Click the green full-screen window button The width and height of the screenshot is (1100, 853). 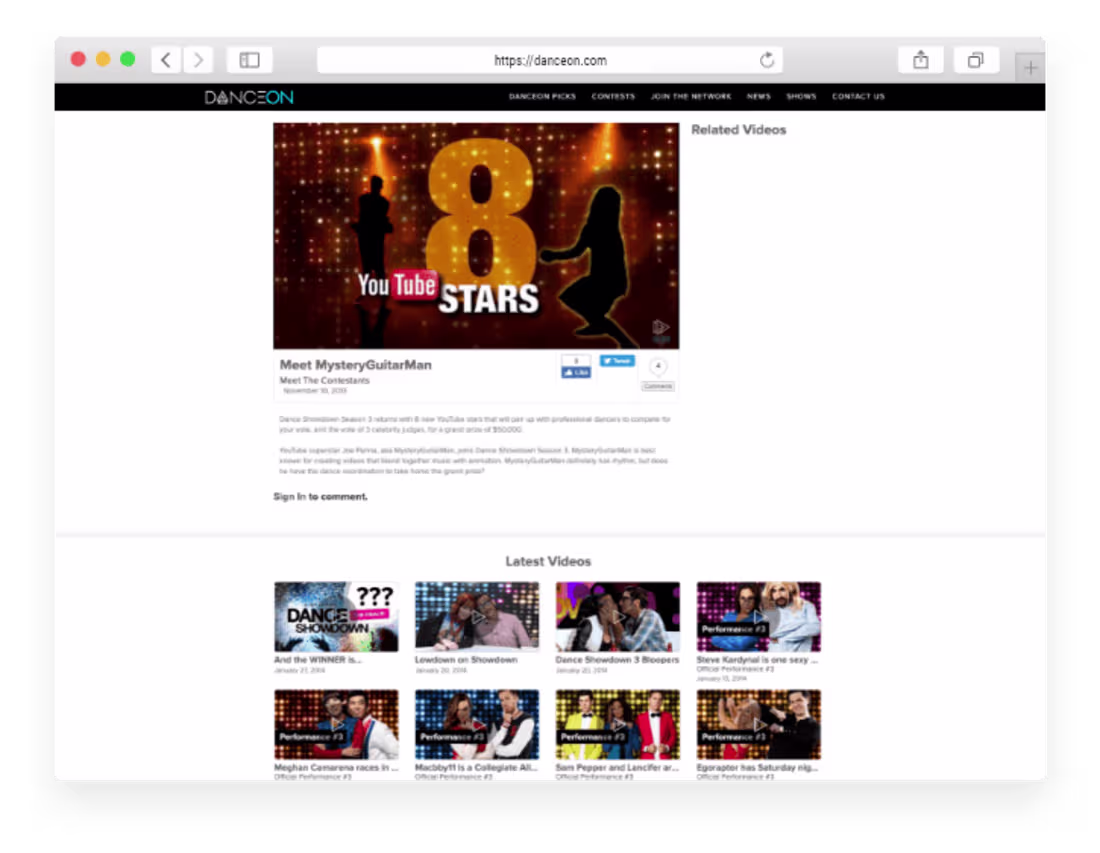pos(128,60)
